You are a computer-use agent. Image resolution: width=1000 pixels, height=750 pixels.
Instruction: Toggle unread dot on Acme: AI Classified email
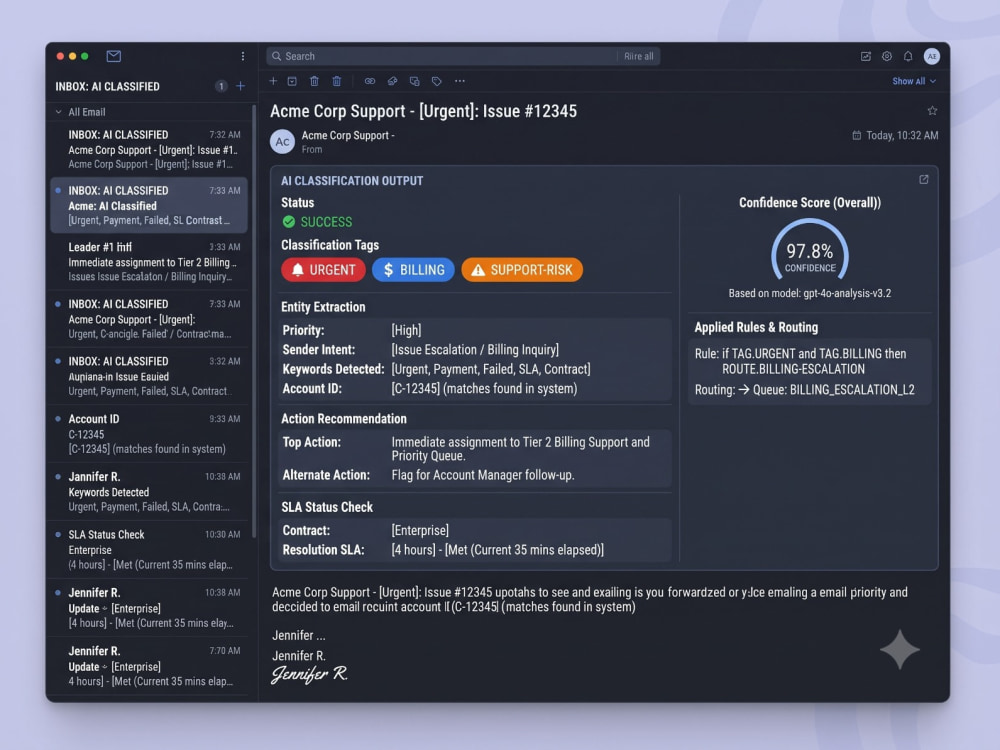tap(58, 191)
